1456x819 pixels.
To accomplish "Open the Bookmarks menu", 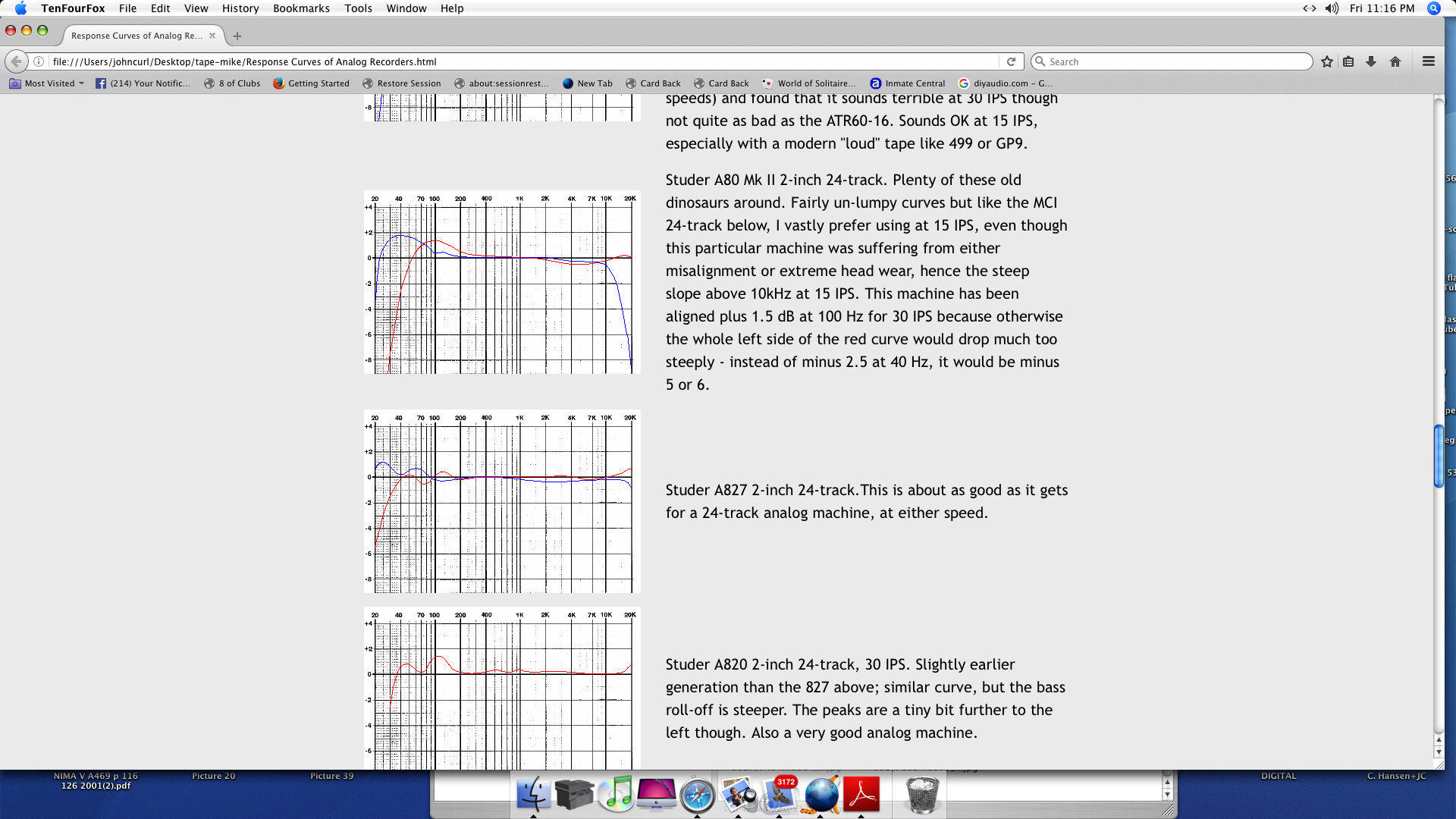I will 301,8.
